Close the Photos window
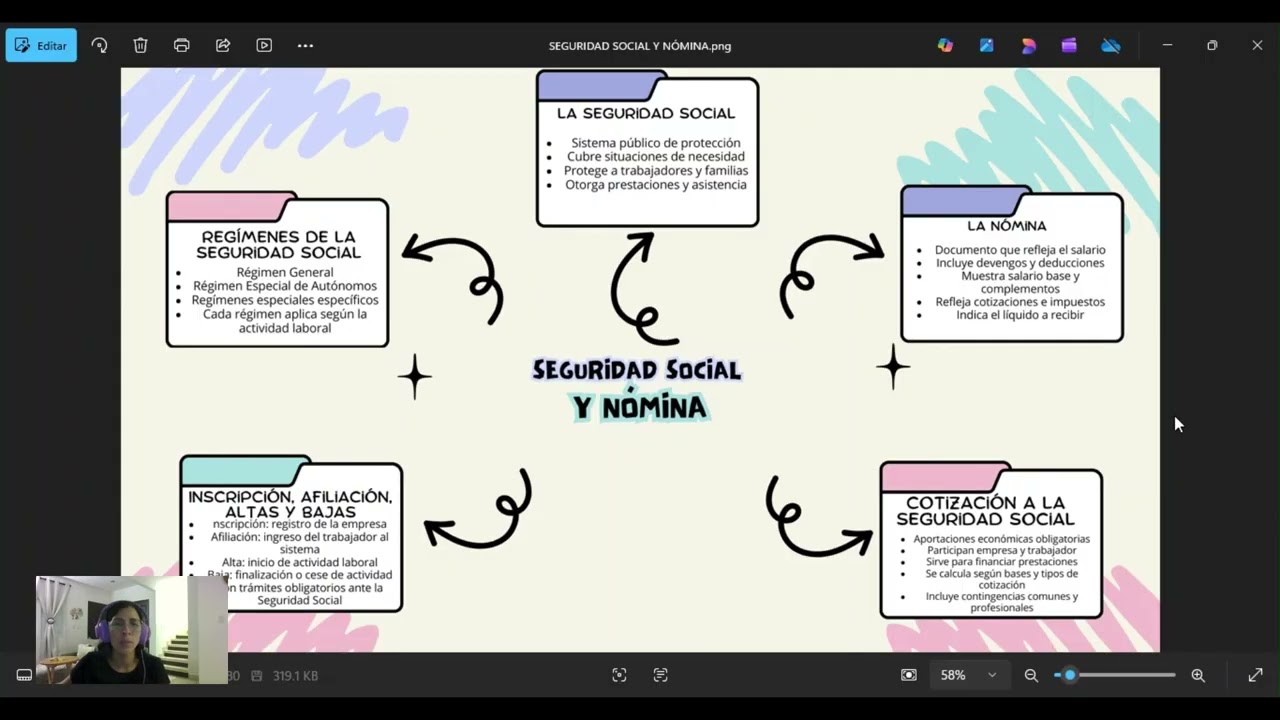Viewport: 1280px width, 720px height. [x=1257, y=45]
